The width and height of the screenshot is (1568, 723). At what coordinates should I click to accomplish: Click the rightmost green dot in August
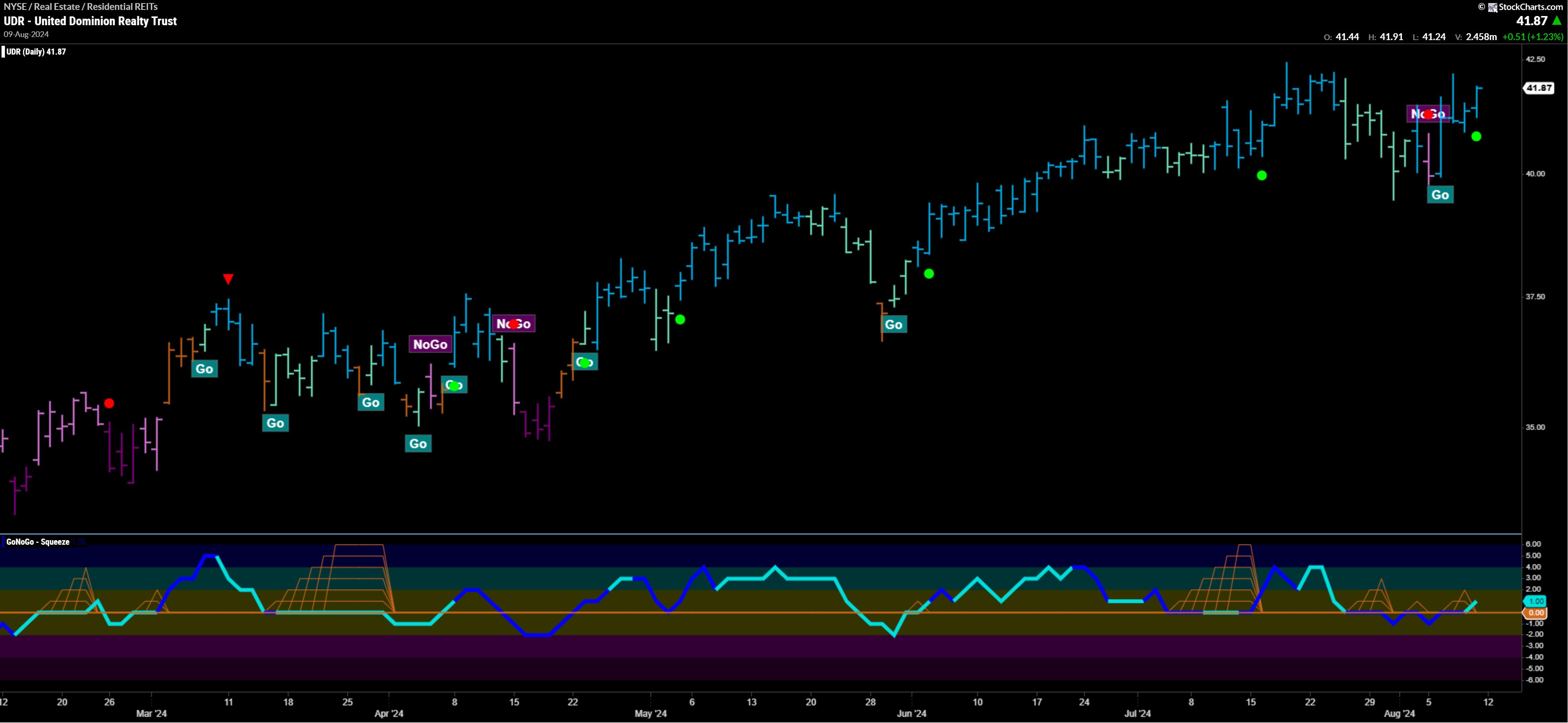(1476, 136)
